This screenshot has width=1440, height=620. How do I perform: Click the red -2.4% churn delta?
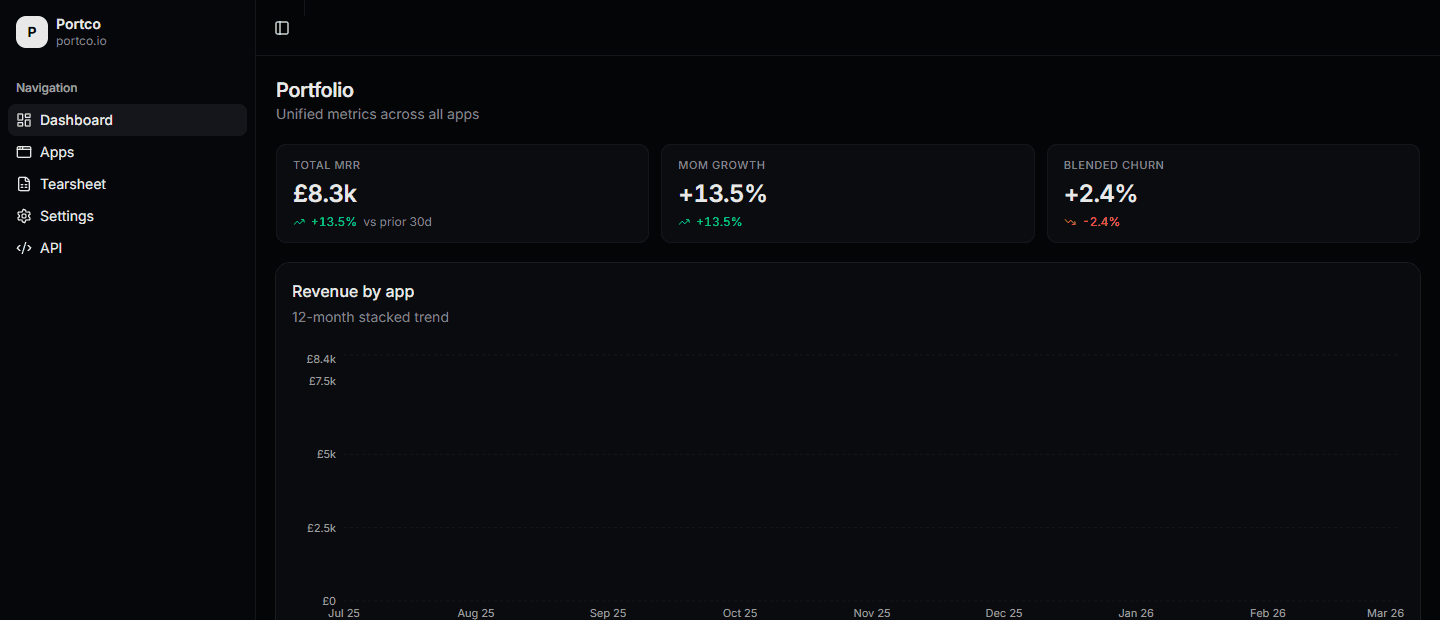click(x=1101, y=222)
